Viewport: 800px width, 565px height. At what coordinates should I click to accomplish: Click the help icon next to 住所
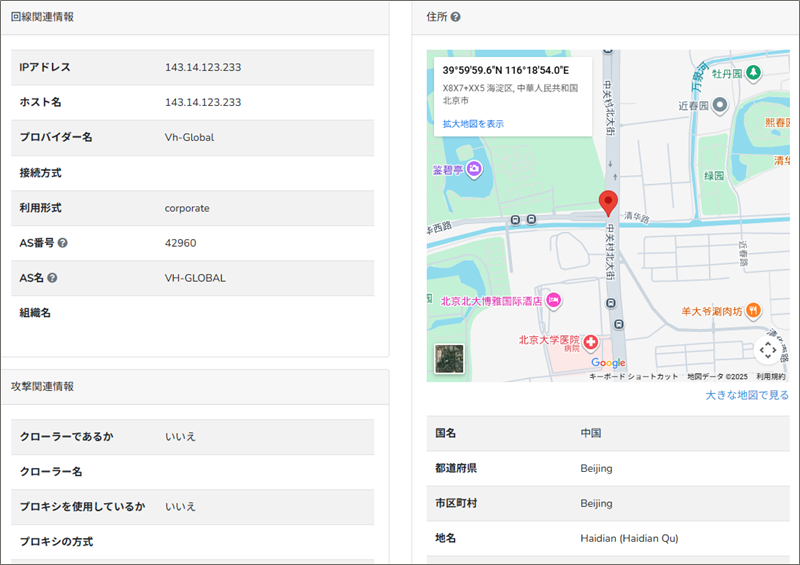point(456,17)
